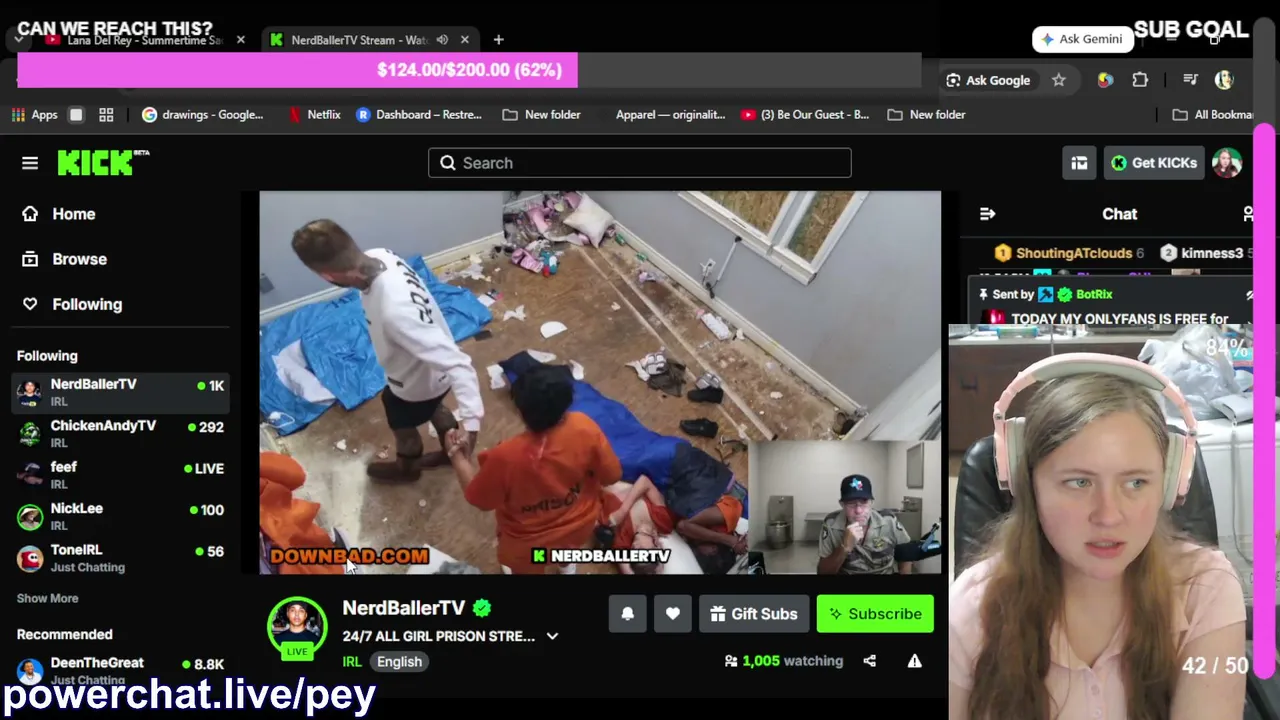Screen dimensions: 1280x720
Task: Select feef channel in Following list
Action: pos(120,475)
